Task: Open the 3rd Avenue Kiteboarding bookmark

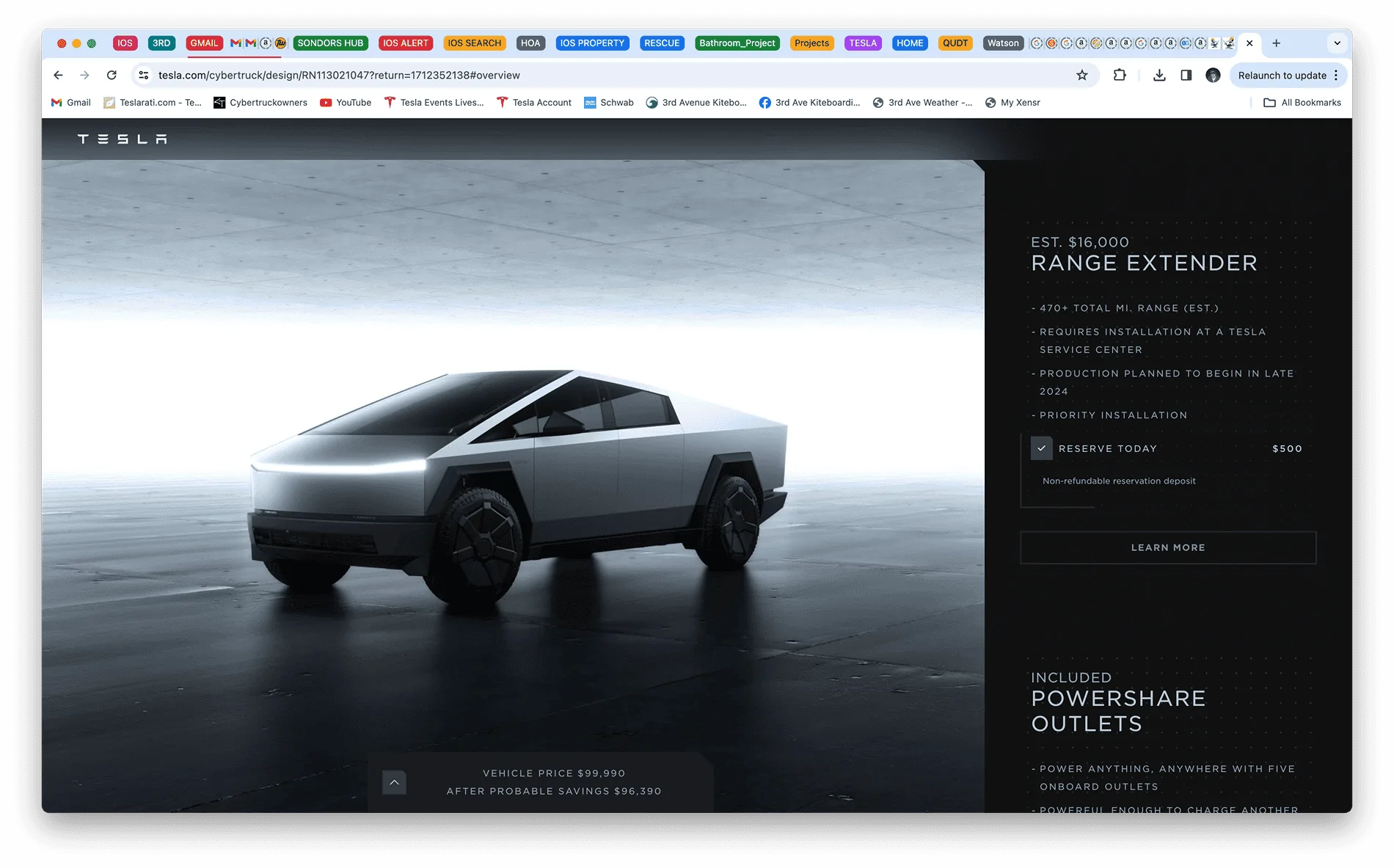Action: (696, 103)
